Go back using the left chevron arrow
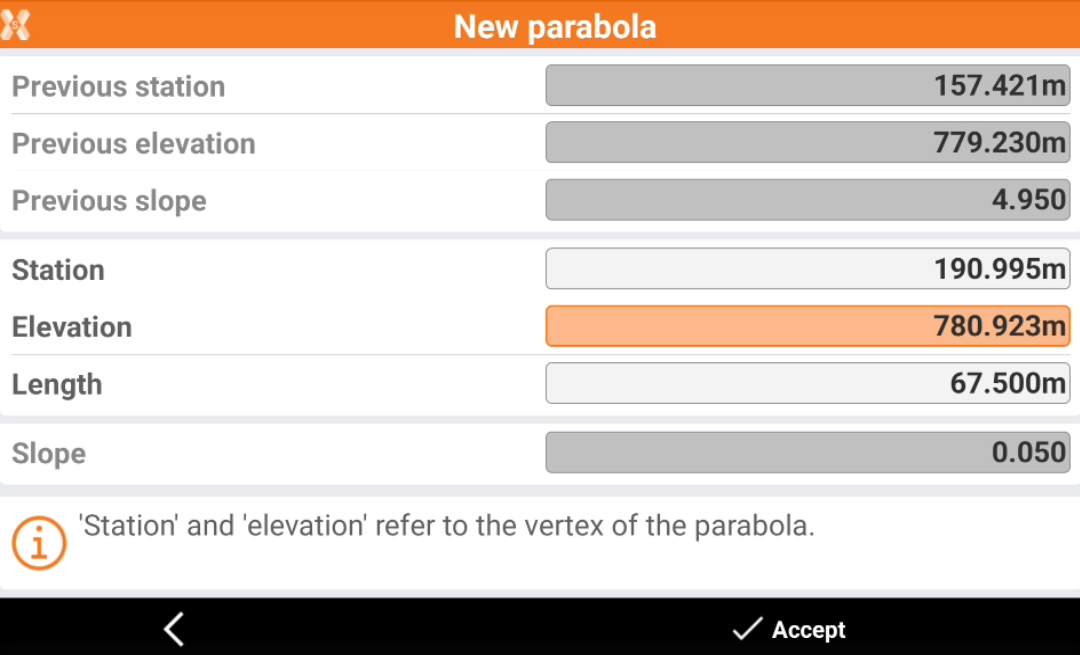1080x655 pixels. (174, 629)
